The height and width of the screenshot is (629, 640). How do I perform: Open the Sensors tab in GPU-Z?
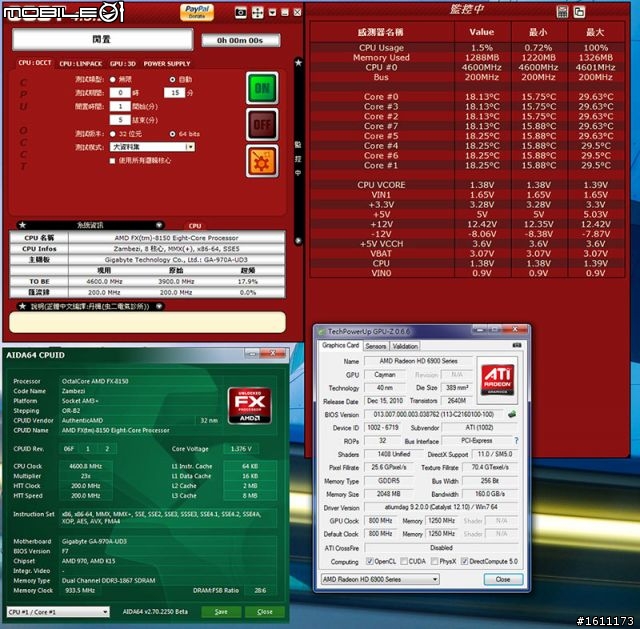click(x=376, y=346)
